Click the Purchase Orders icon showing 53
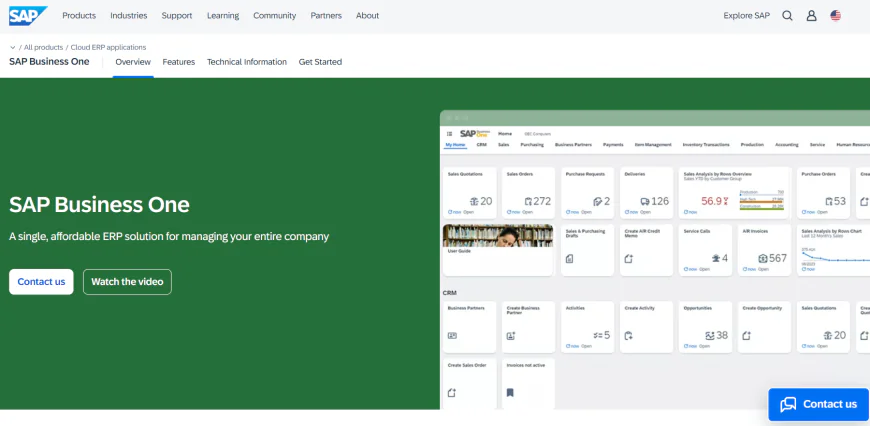This screenshot has width=870, height=426. pos(829,201)
